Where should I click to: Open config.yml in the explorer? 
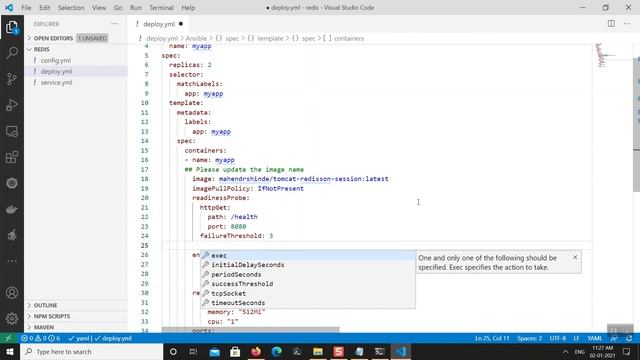[76, 60]
